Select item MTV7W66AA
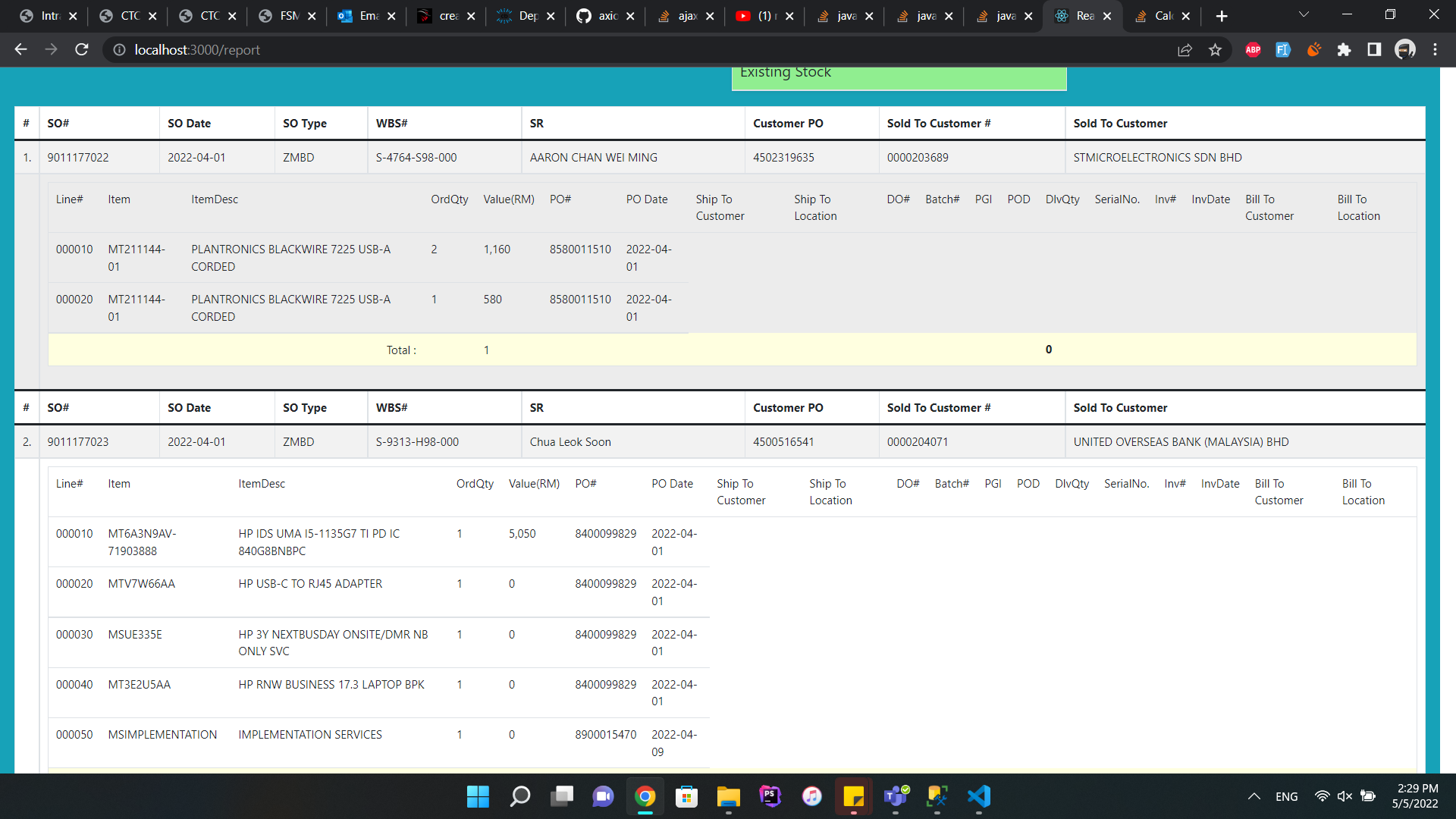Image resolution: width=1456 pixels, height=819 pixels. pos(141,584)
